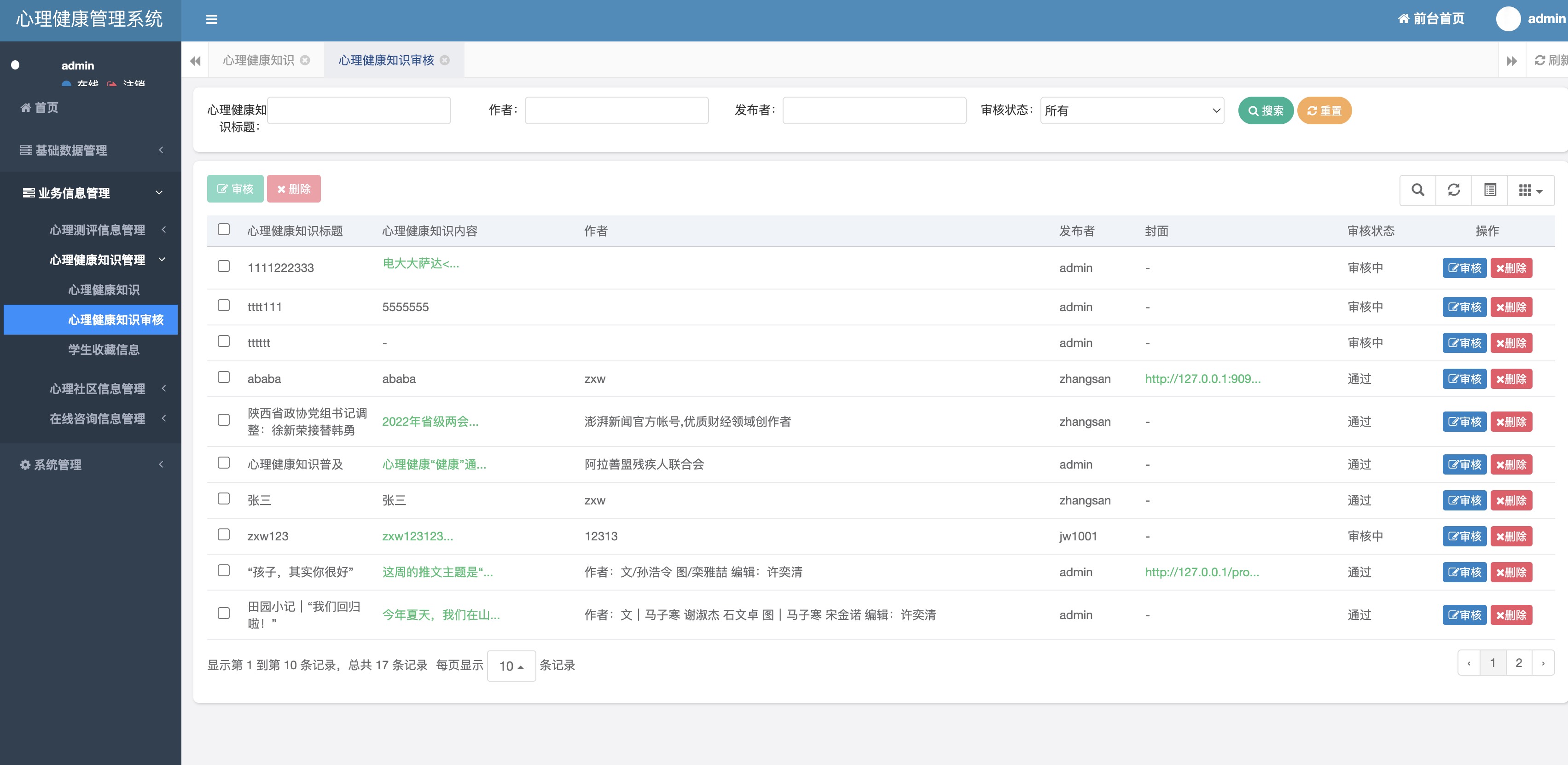Collapse the 心理健康知识管理 submenu

point(91,260)
